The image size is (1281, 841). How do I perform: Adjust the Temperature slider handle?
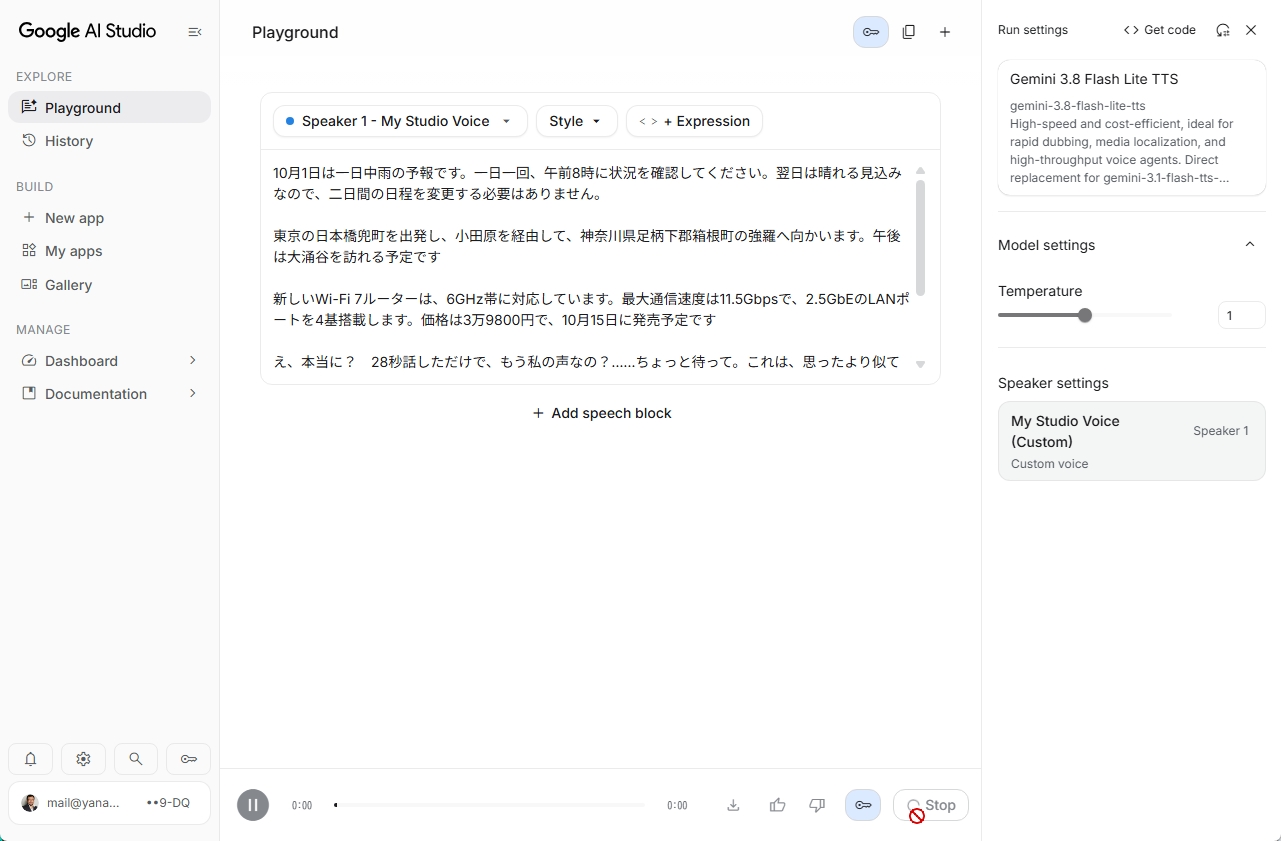click(1085, 315)
